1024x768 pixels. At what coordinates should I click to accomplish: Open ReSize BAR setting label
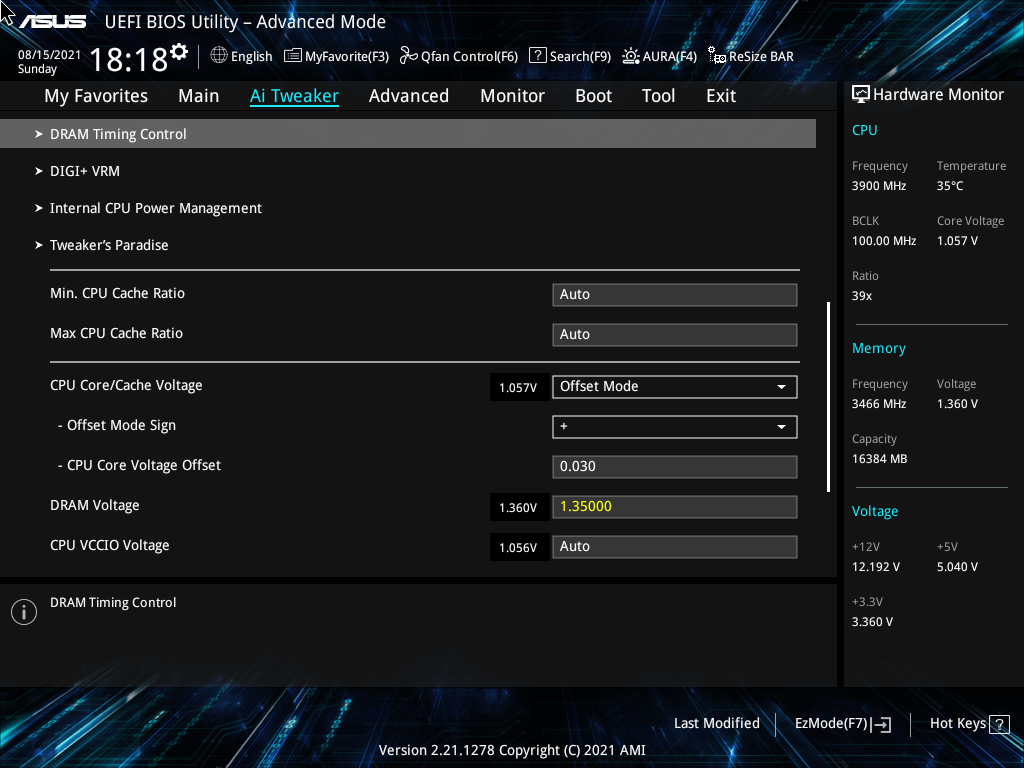click(x=761, y=57)
